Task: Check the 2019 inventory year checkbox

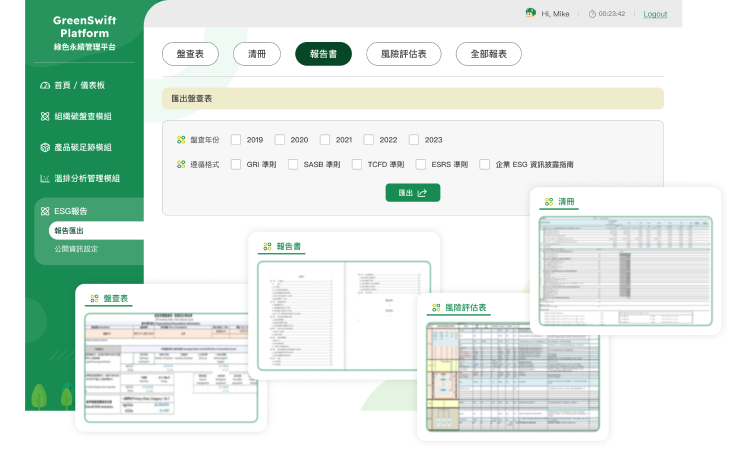Action: coord(236,140)
